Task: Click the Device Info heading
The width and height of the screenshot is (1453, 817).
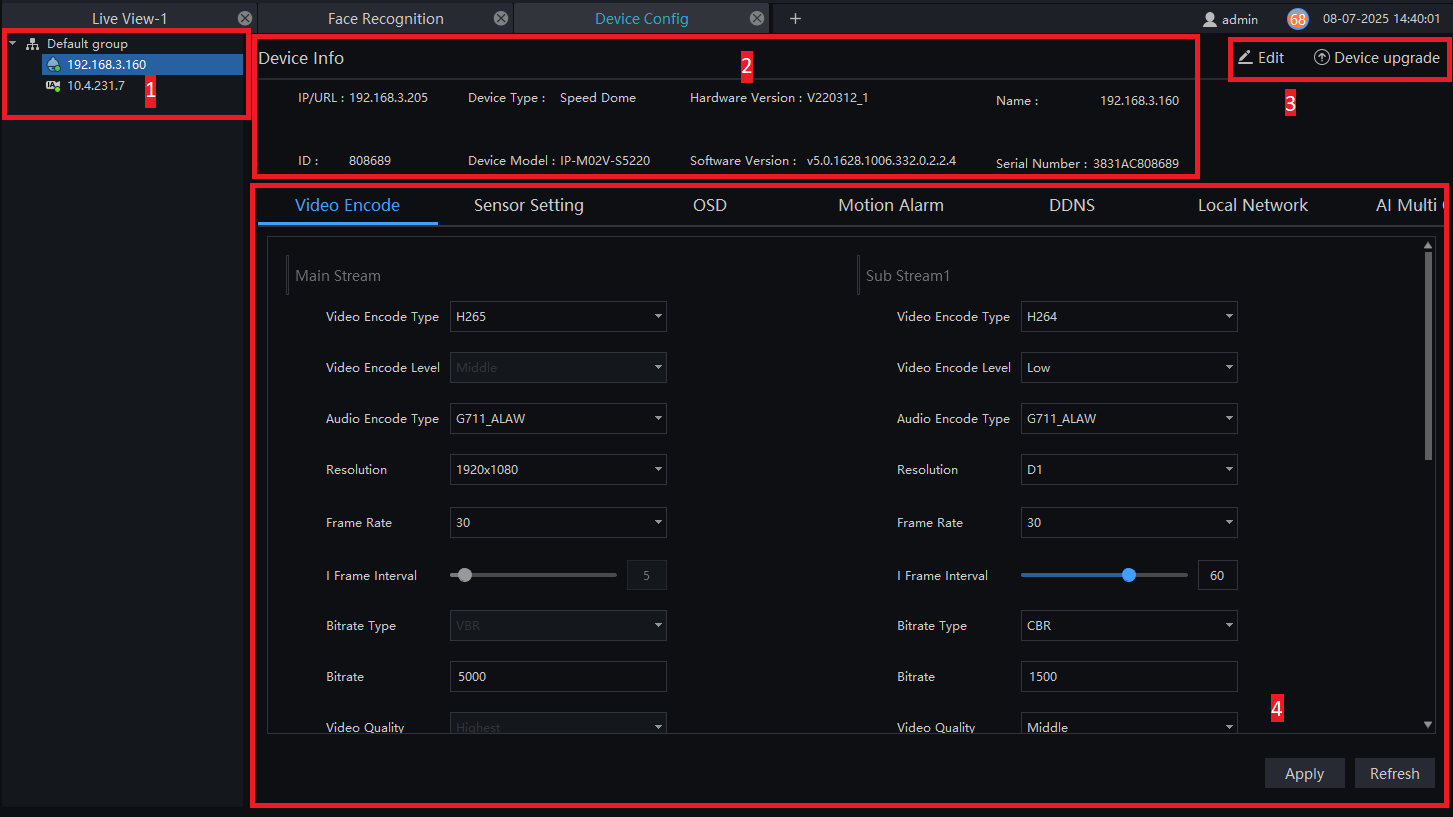Action: tap(301, 58)
